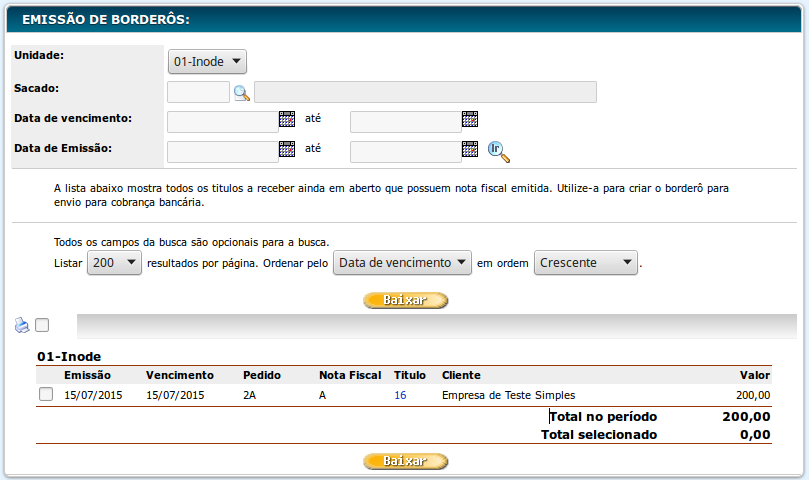Focus the start Data de vencimento field
Image resolution: width=809 pixels, height=480 pixels.
222,122
